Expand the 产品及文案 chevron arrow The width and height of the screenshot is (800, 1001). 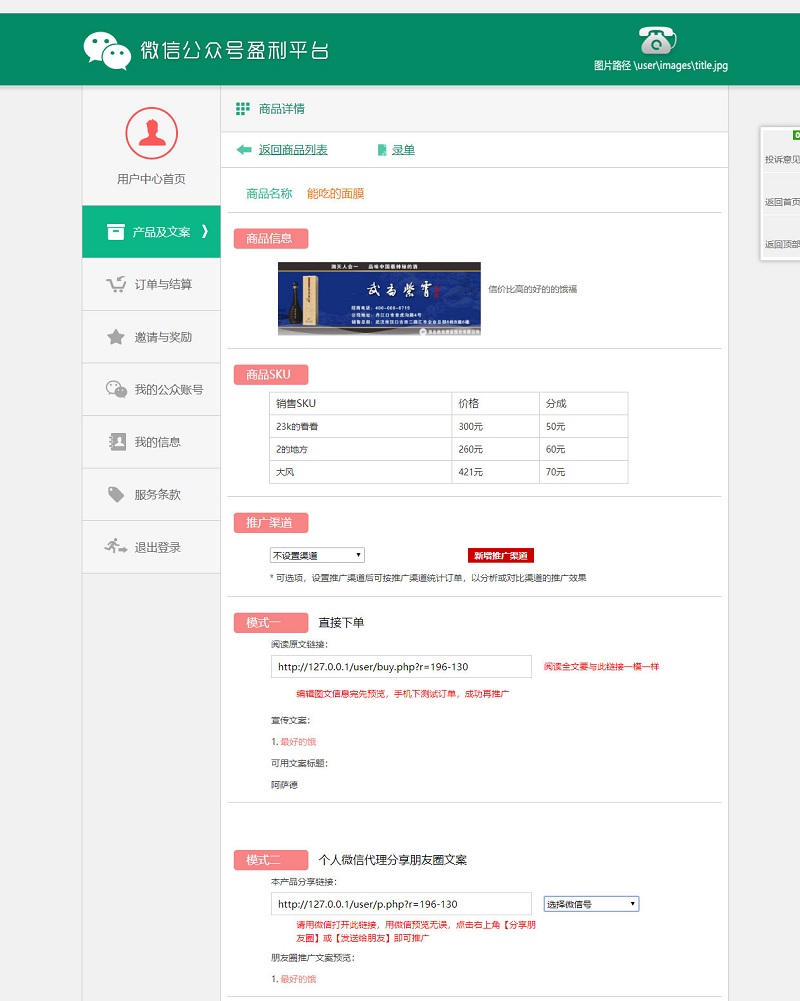pos(205,232)
